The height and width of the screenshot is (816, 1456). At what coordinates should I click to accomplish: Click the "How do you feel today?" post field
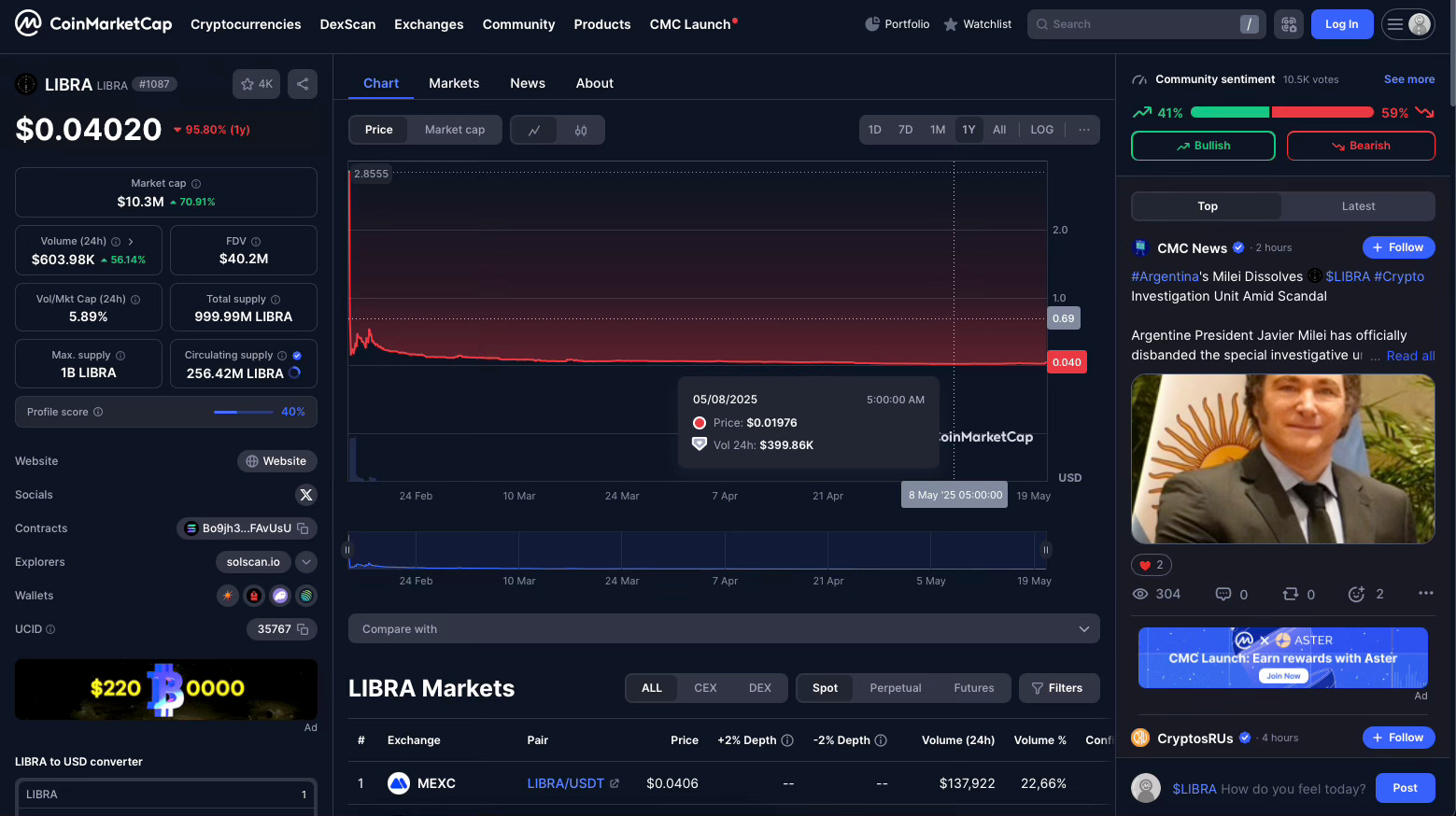point(1268,789)
